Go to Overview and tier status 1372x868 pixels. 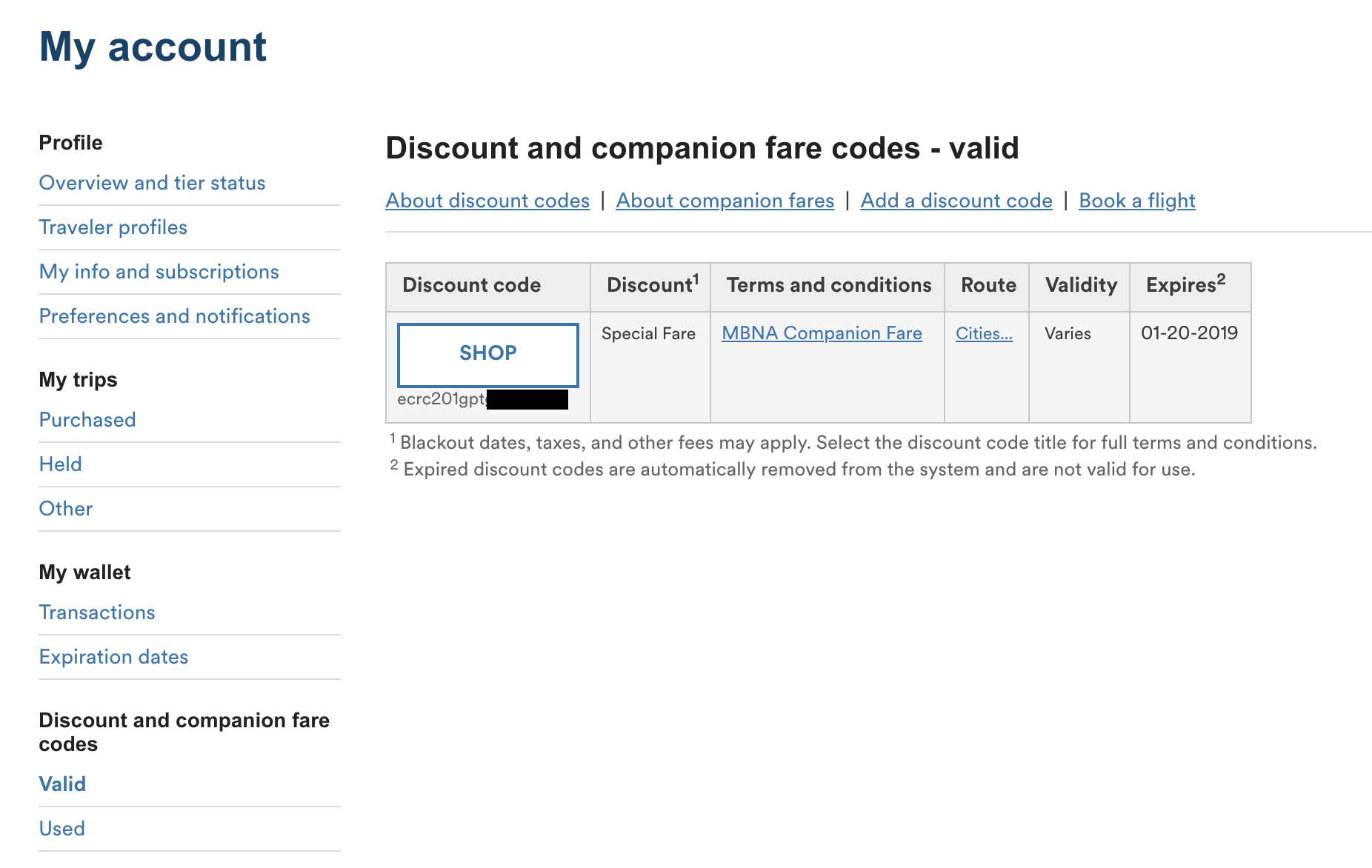click(152, 183)
